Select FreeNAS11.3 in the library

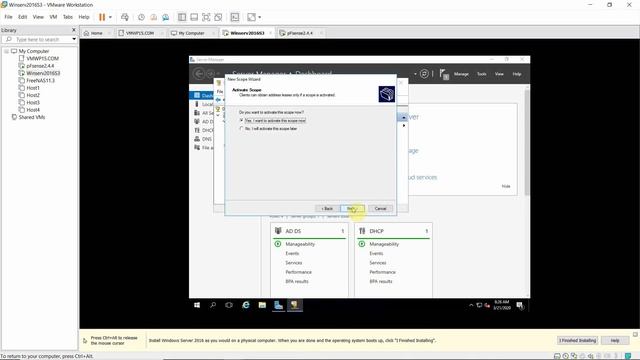click(40, 80)
